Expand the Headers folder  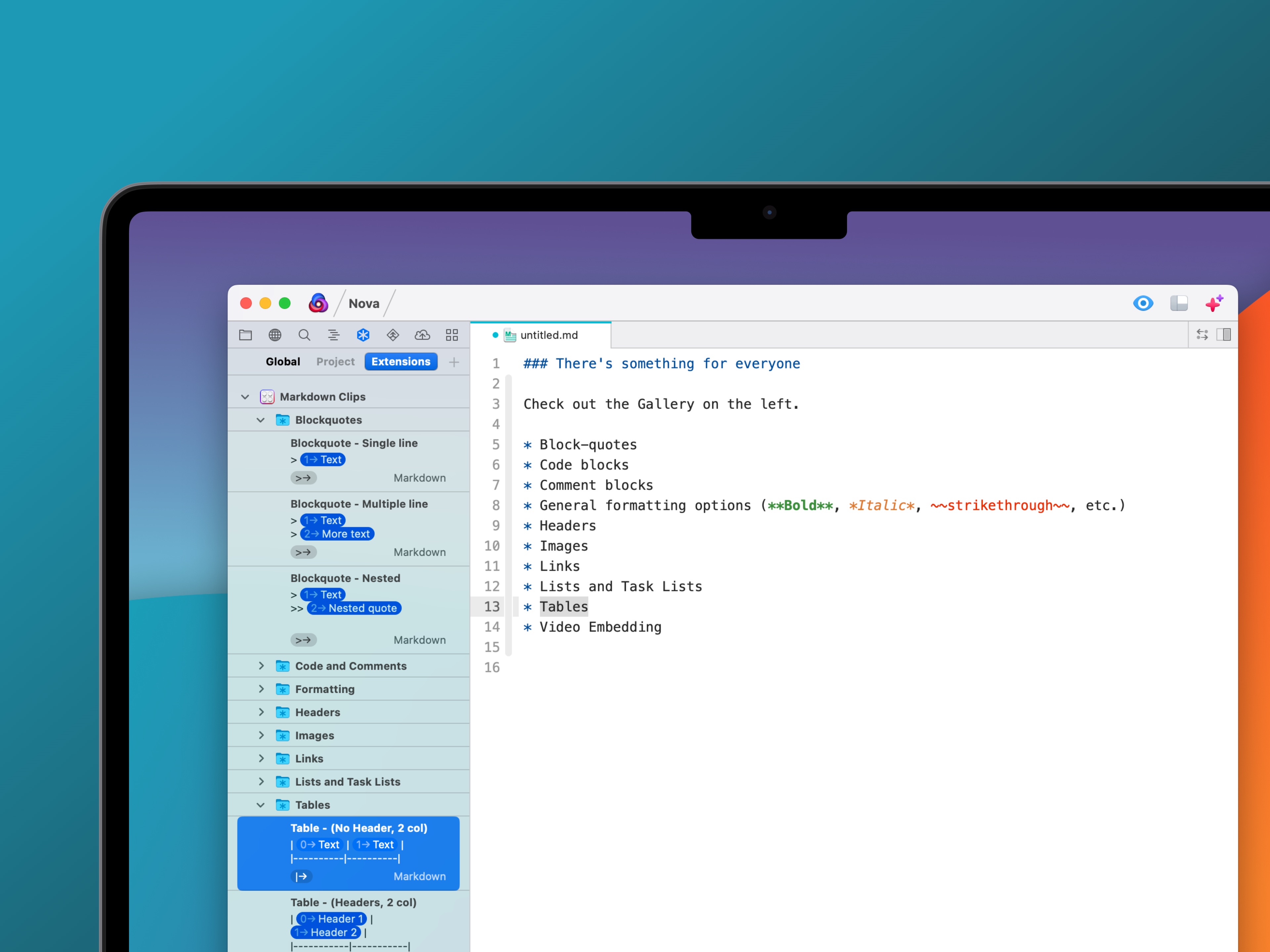click(x=261, y=712)
